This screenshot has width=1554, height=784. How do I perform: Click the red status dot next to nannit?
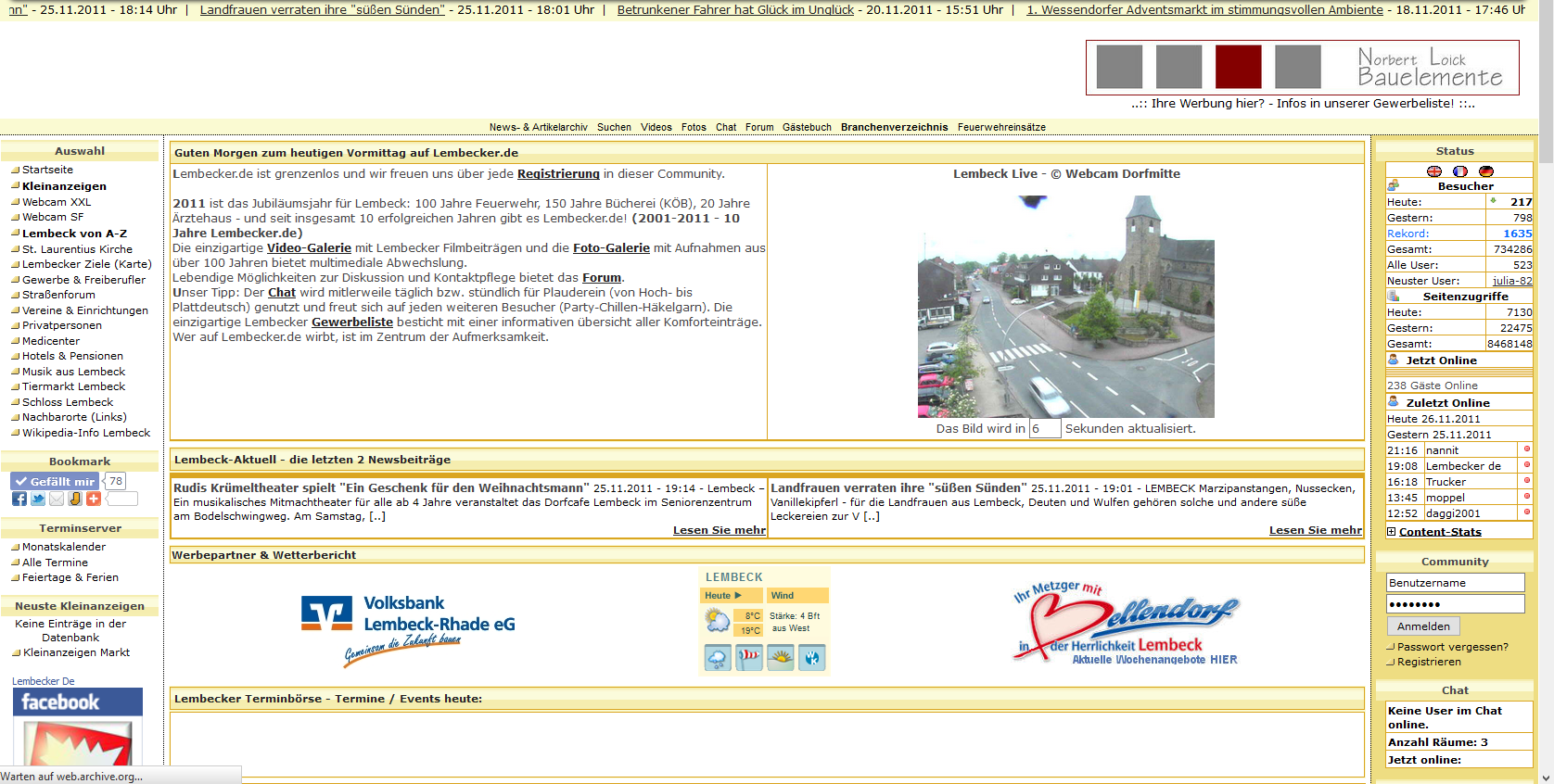click(x=1526, y=449)
